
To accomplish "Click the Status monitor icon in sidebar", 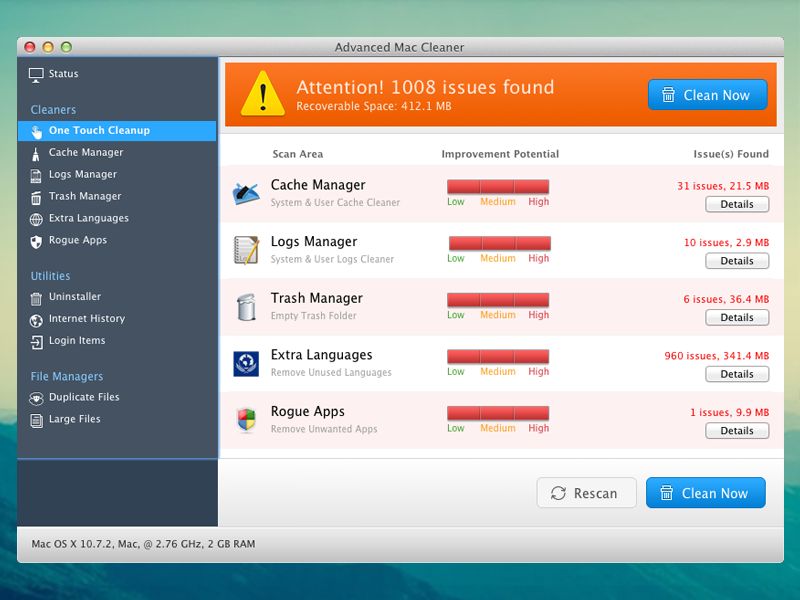I will click(x=37, y=74).
